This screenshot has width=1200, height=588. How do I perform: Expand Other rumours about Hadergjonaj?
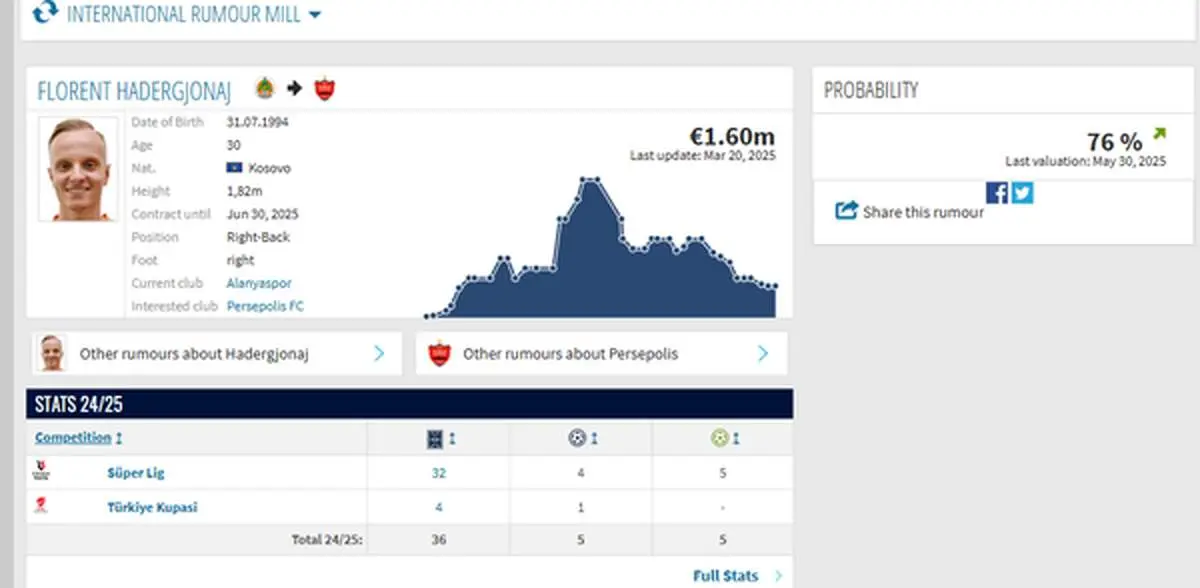click(379, 353)
